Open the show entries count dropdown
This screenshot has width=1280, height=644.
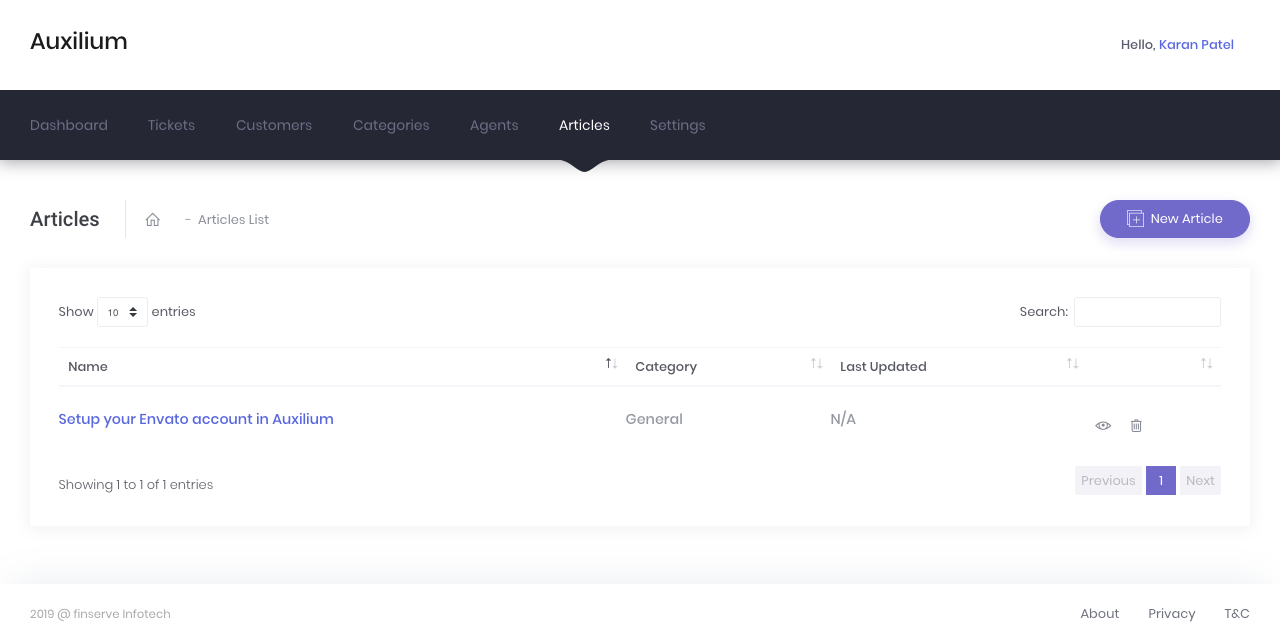point(122,312)
